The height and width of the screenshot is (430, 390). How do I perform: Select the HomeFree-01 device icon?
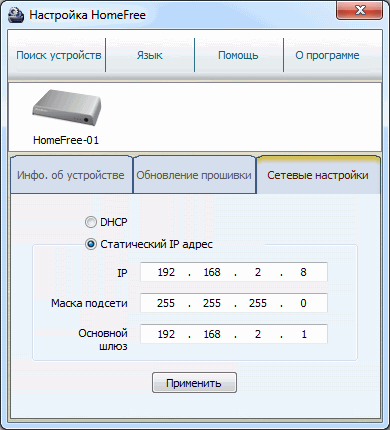[x=67, y=107]
